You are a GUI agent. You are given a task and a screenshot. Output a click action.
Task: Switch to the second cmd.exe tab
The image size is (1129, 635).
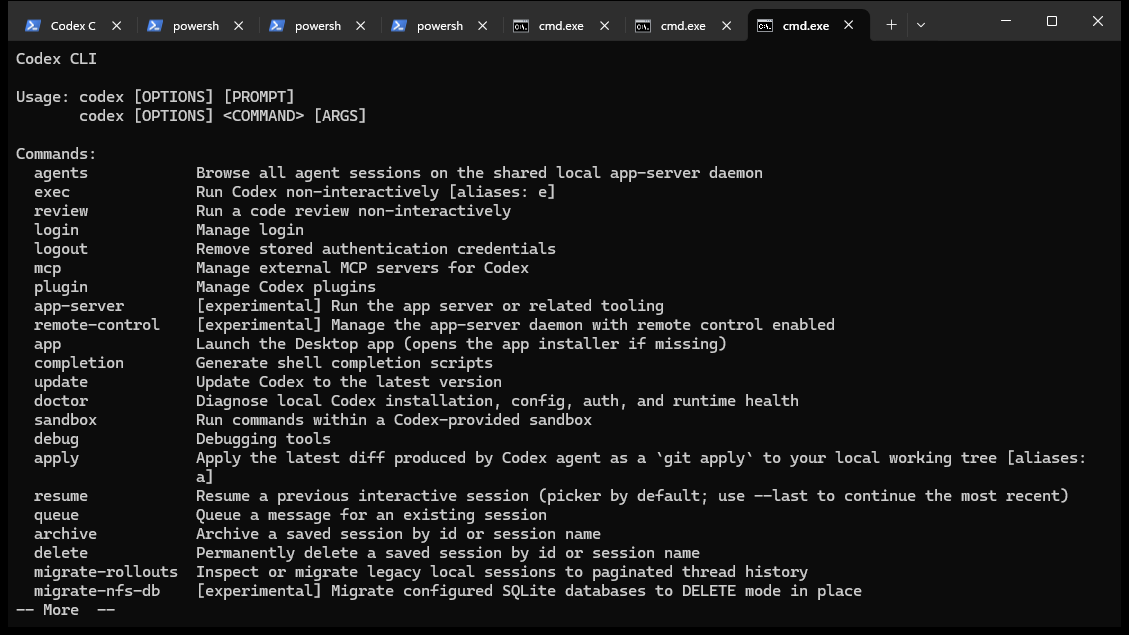click(x=683, y=25)
